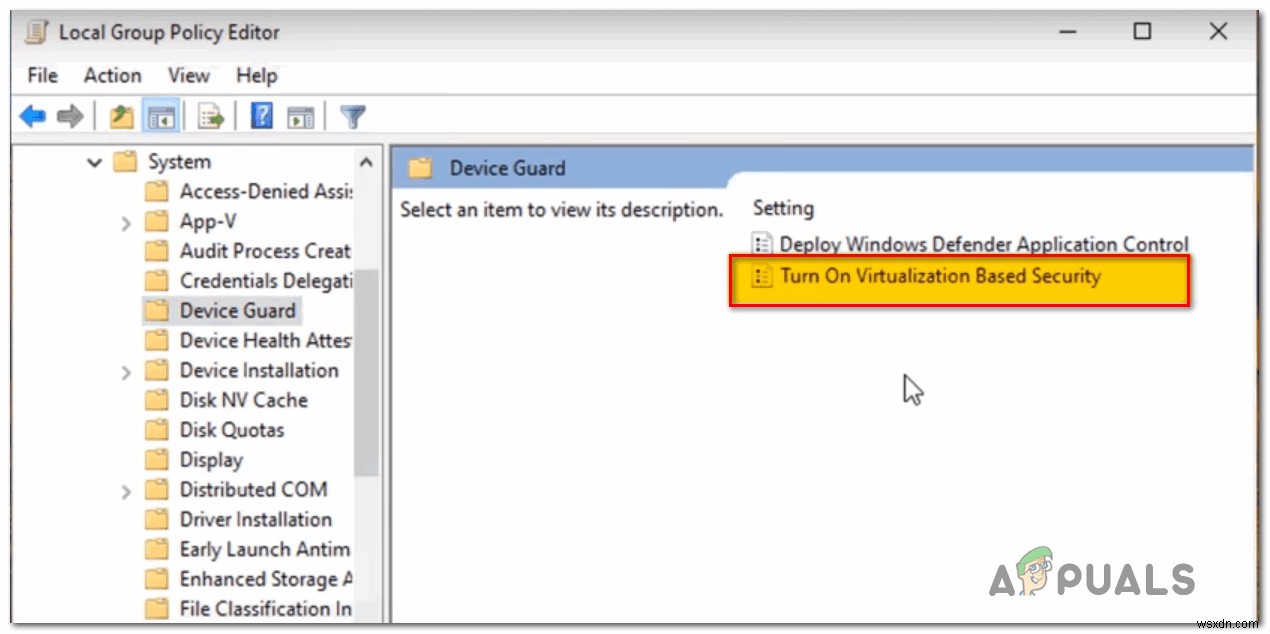
Task: Select the Disk Quotas folder
Action: pos(233,430)
